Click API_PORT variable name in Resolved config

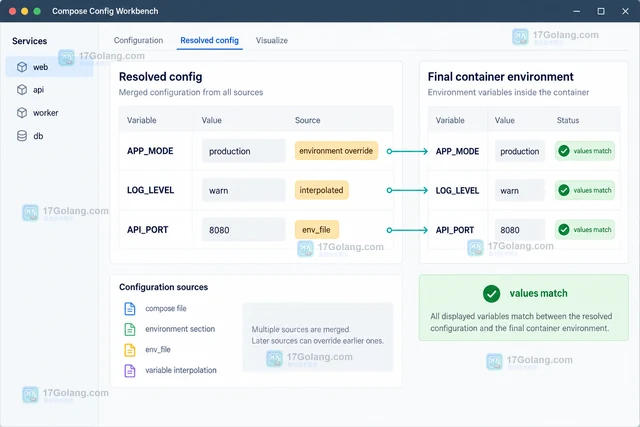coord(148,230)
